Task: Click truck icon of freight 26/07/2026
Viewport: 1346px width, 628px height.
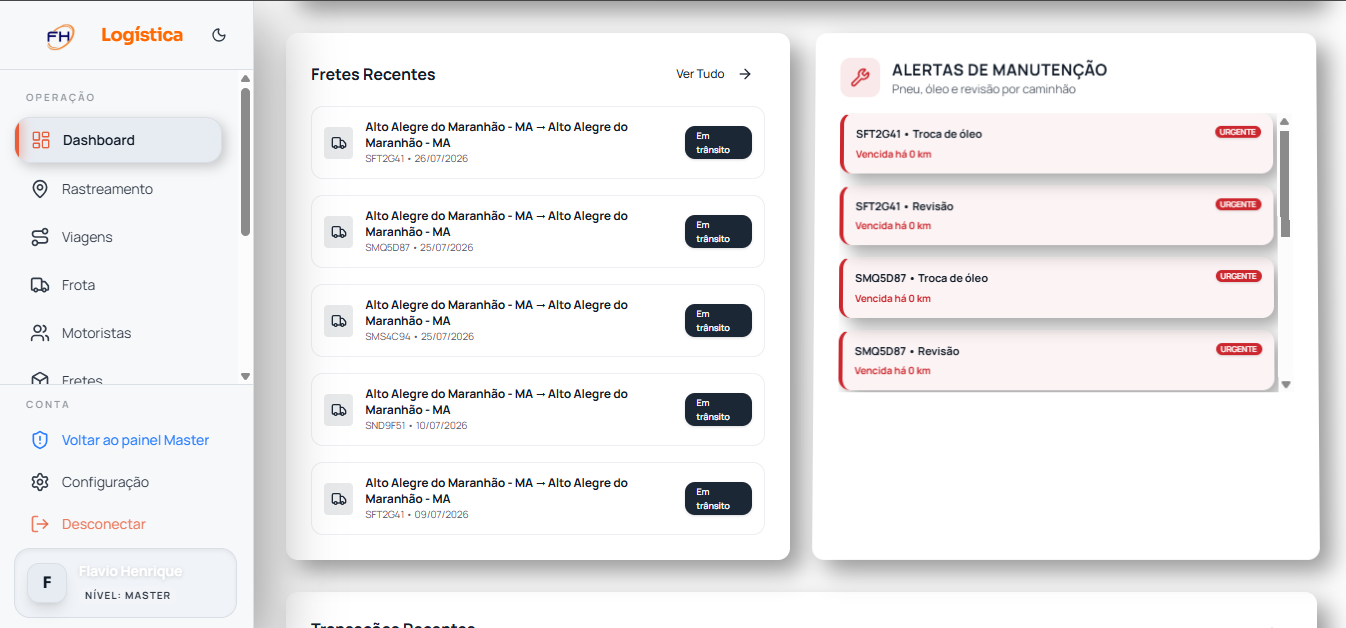Action: (339, 143)
